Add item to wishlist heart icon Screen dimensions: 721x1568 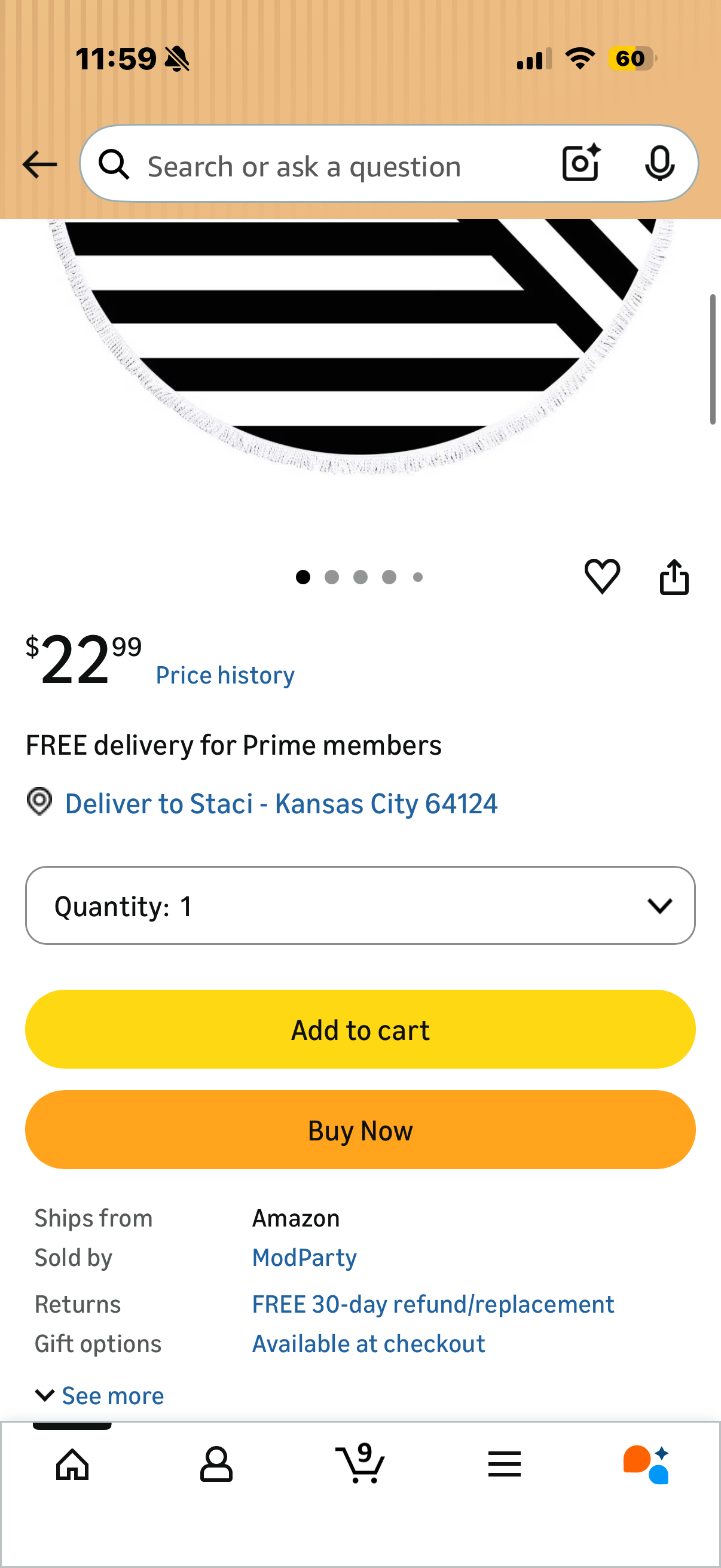click(x=602, y=576)
